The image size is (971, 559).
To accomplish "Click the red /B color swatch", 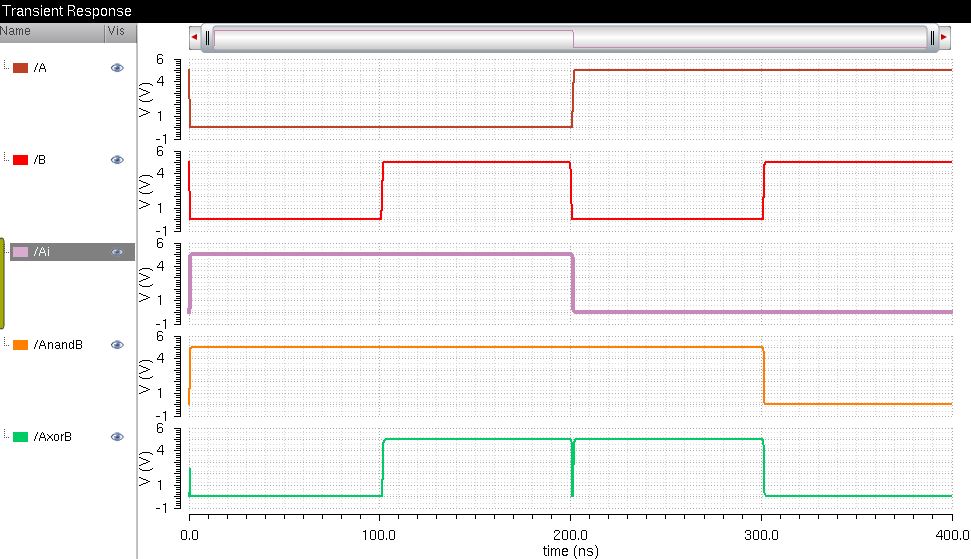I will [x=20, y=160].
